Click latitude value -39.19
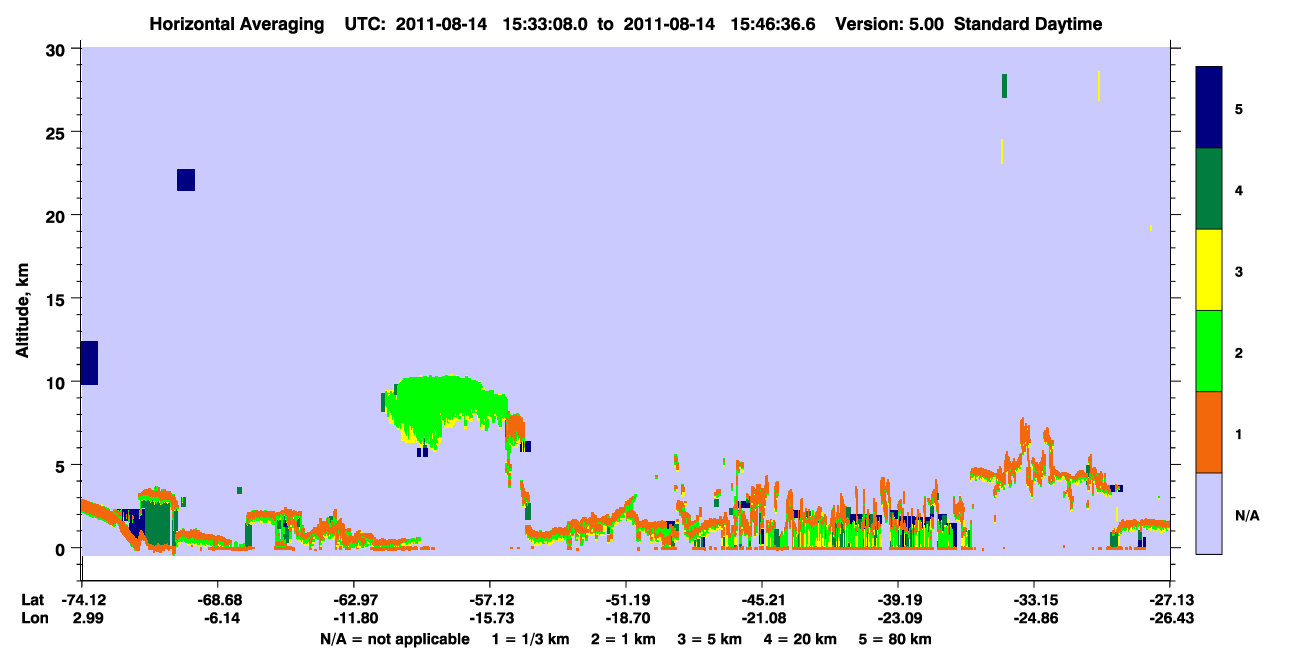The width and height of the screenshot is (1300, 667). (x=898, y=600)
